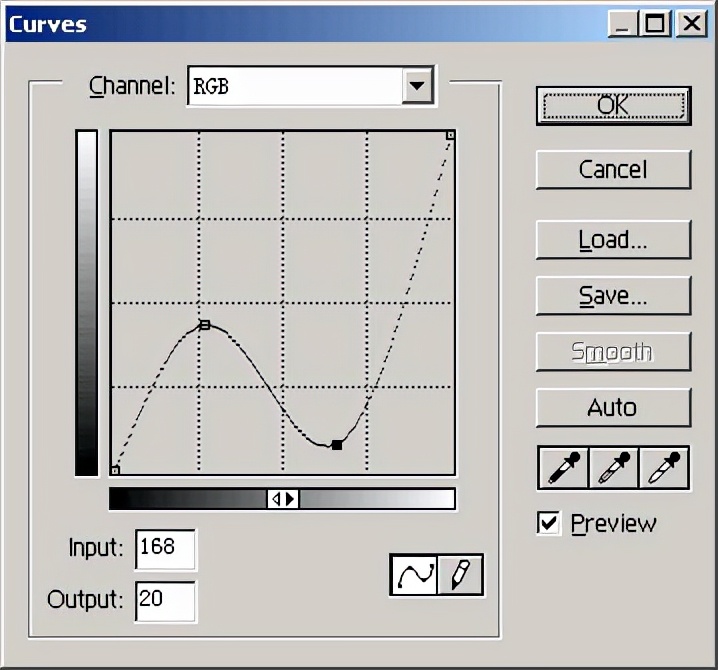Confirm curves with the OK button
This screenshot has width=718, height=670.
tap(614, 106)
